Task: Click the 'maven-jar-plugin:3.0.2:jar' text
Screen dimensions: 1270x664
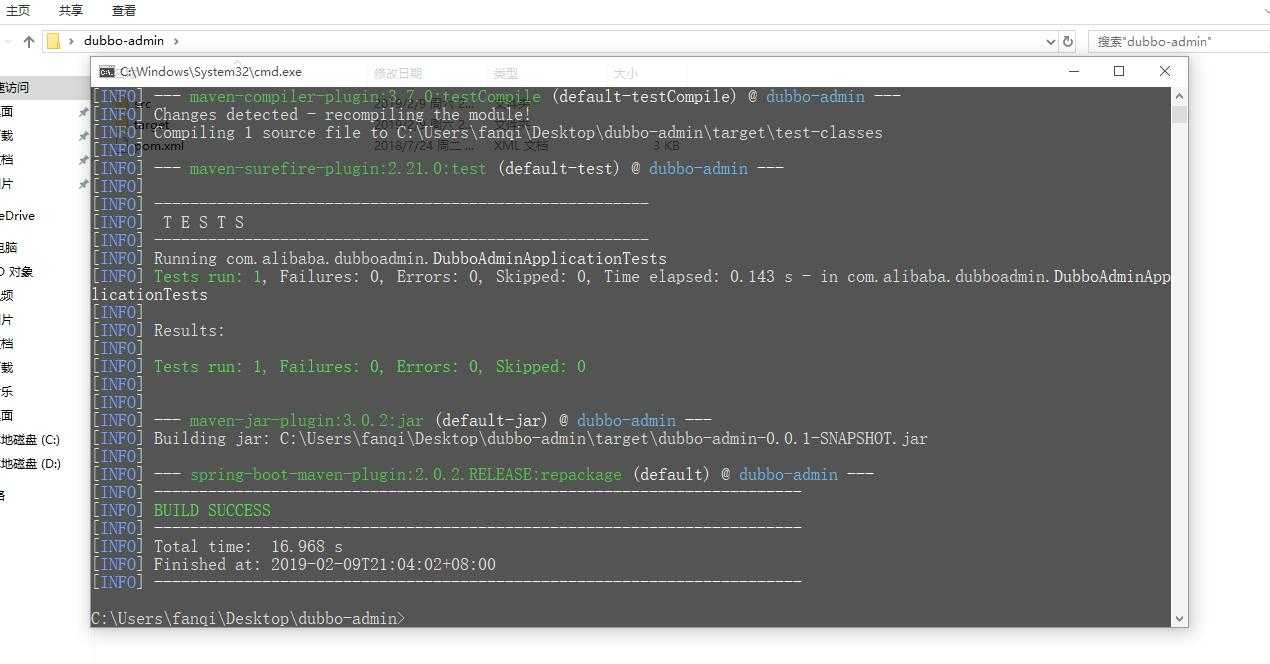Action: [x=307, y=421]
